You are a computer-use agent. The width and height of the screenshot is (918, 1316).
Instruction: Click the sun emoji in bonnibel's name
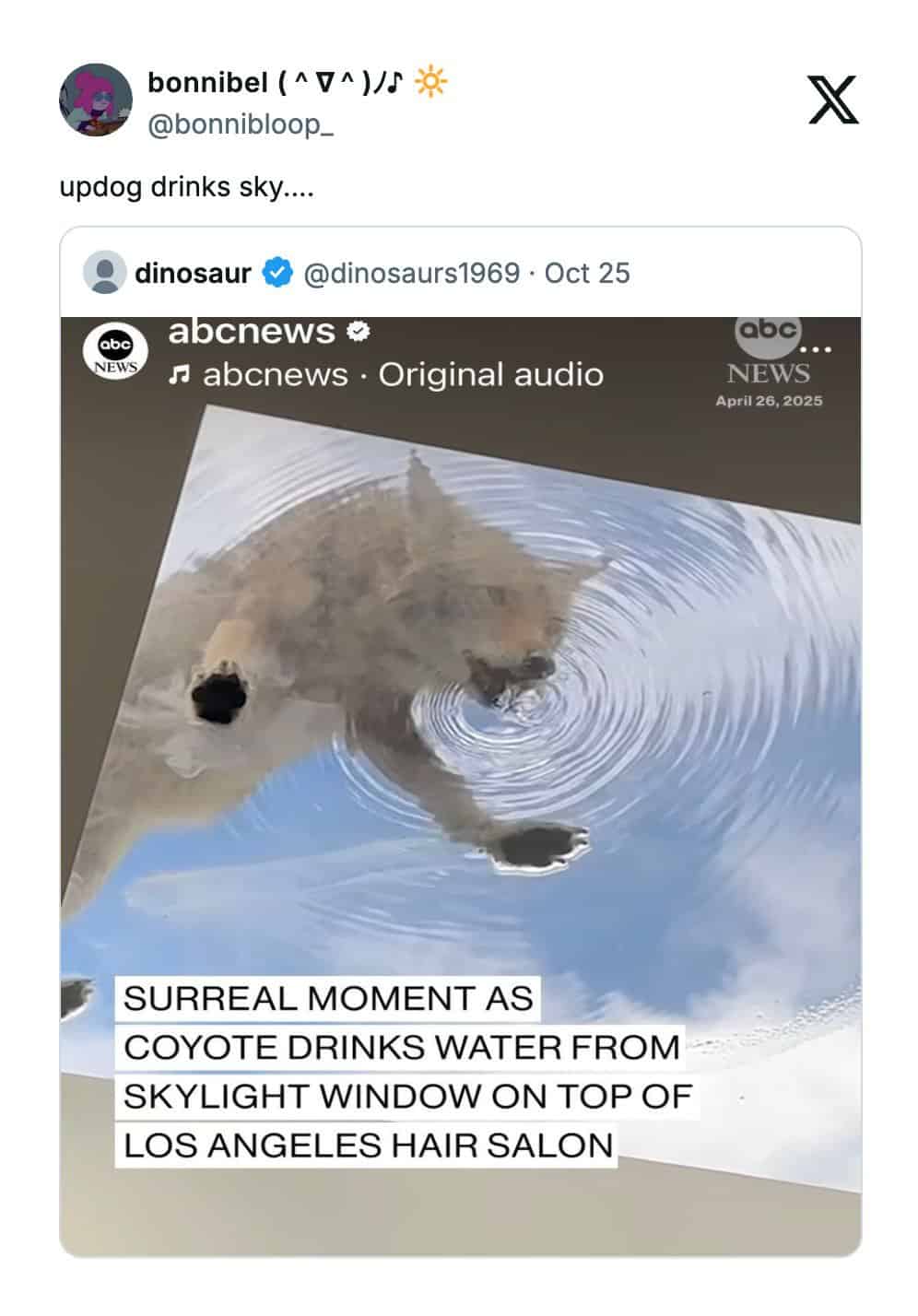tap(430, 83)
